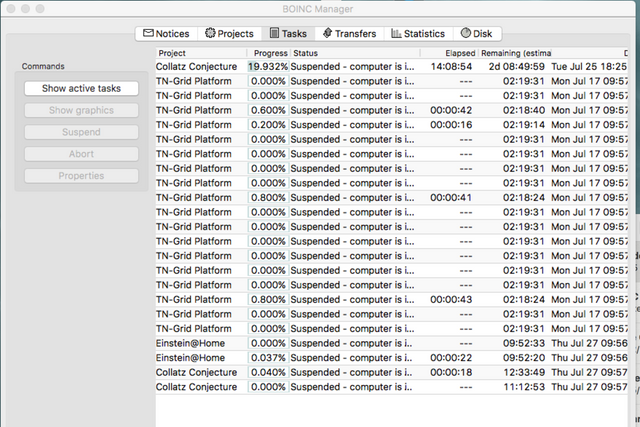The height and width of the screenshot is (427, 640).
Task: Sort by the Remaining (estimated) column header
Action: (515, 53)
